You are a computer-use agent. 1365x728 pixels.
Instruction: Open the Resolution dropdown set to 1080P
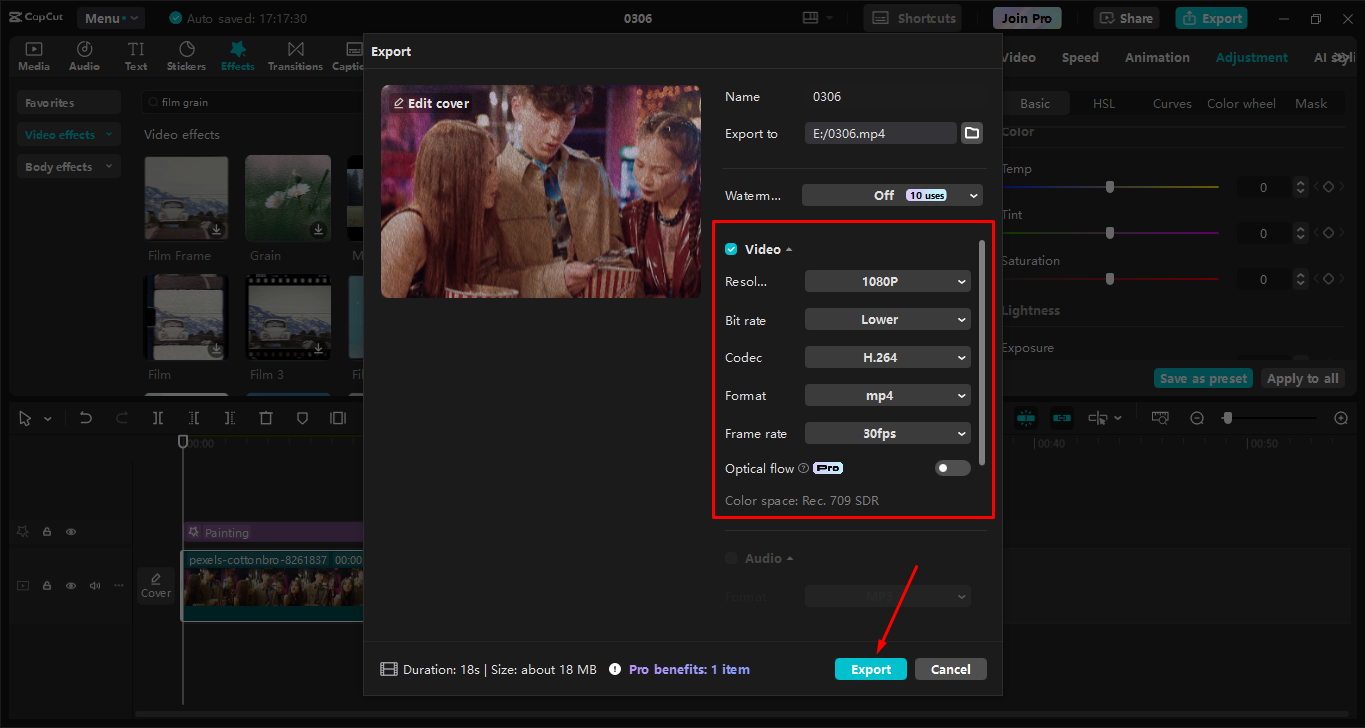pyautogui.click(x=887, y=281)
